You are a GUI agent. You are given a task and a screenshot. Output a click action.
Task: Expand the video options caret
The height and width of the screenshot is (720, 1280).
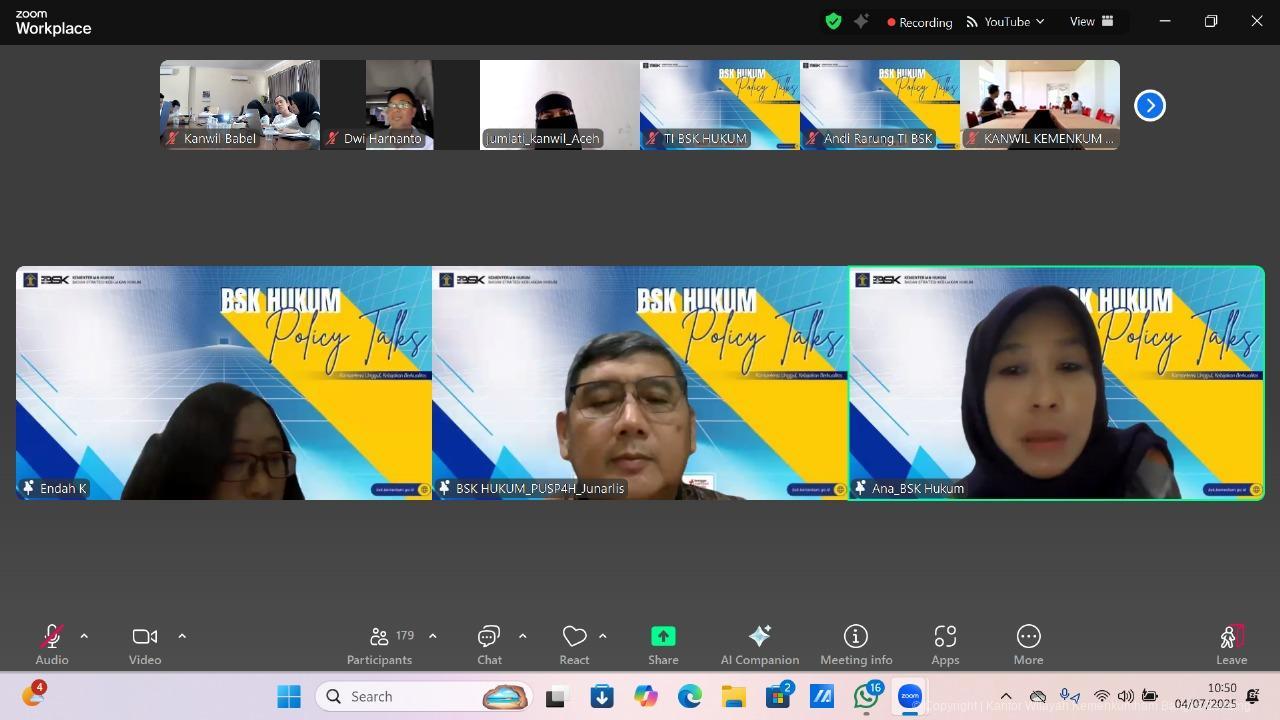click(x=182, y=636)
